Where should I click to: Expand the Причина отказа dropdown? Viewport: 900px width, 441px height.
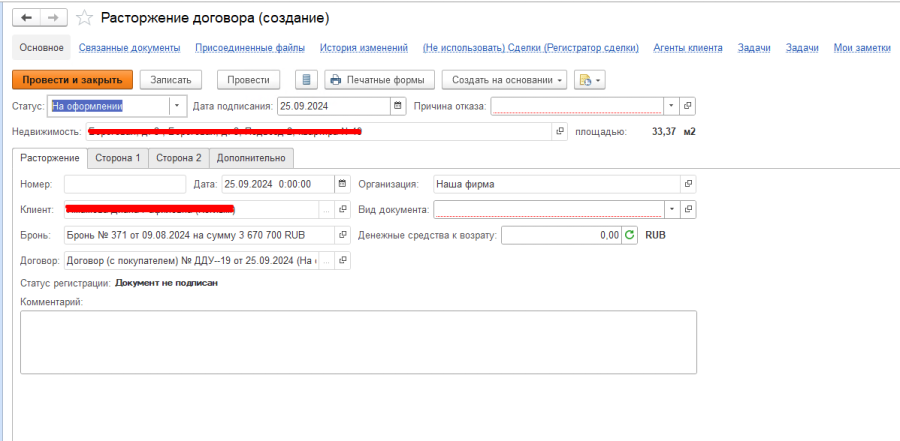[671, 105]
